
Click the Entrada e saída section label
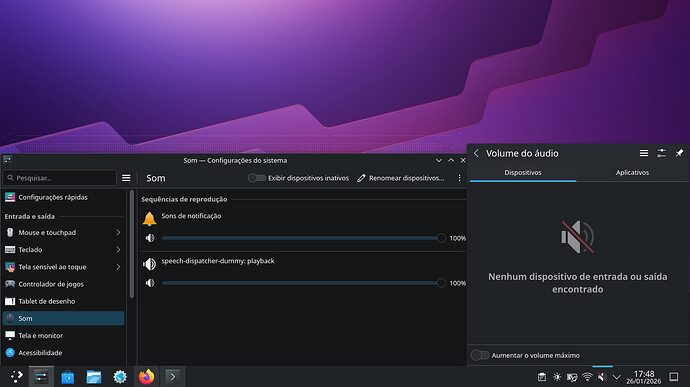click(29, 217)
